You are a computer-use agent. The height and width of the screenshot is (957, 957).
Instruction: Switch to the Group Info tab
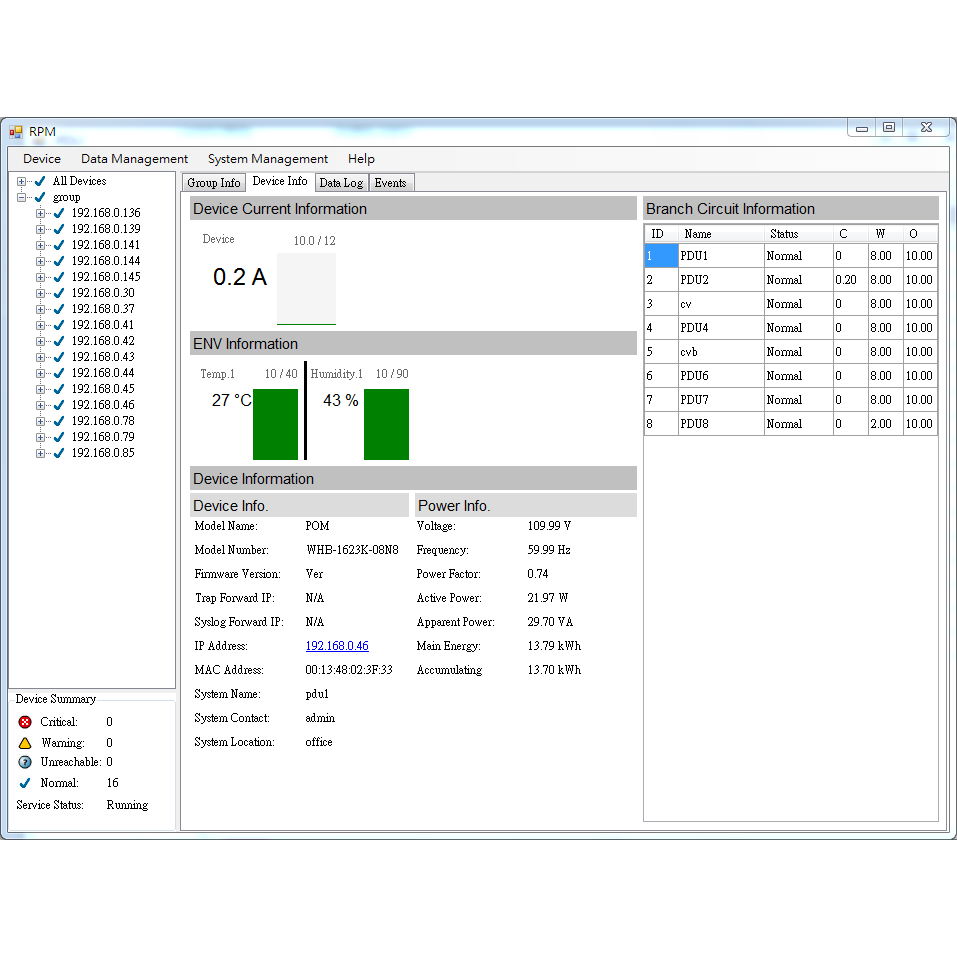pos(214,182)
